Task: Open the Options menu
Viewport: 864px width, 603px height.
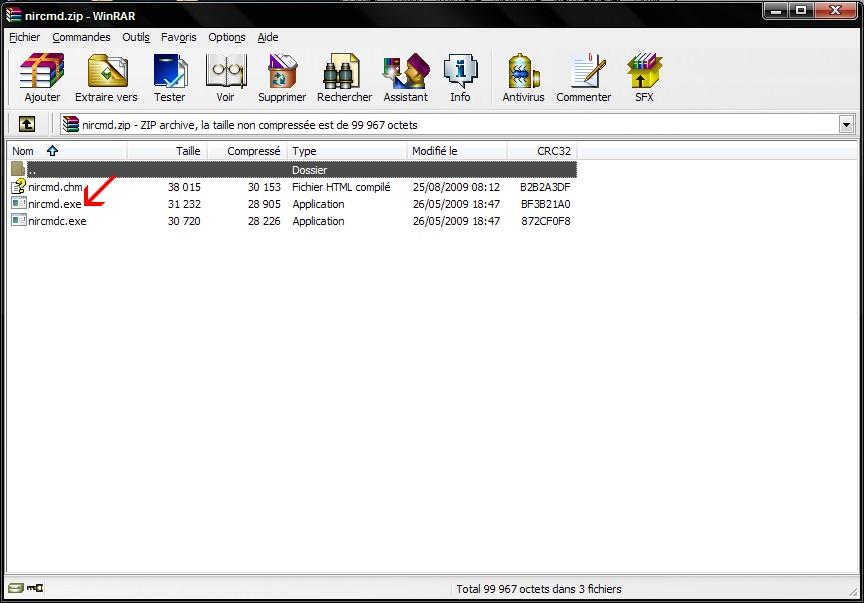Action: [226, 37]
